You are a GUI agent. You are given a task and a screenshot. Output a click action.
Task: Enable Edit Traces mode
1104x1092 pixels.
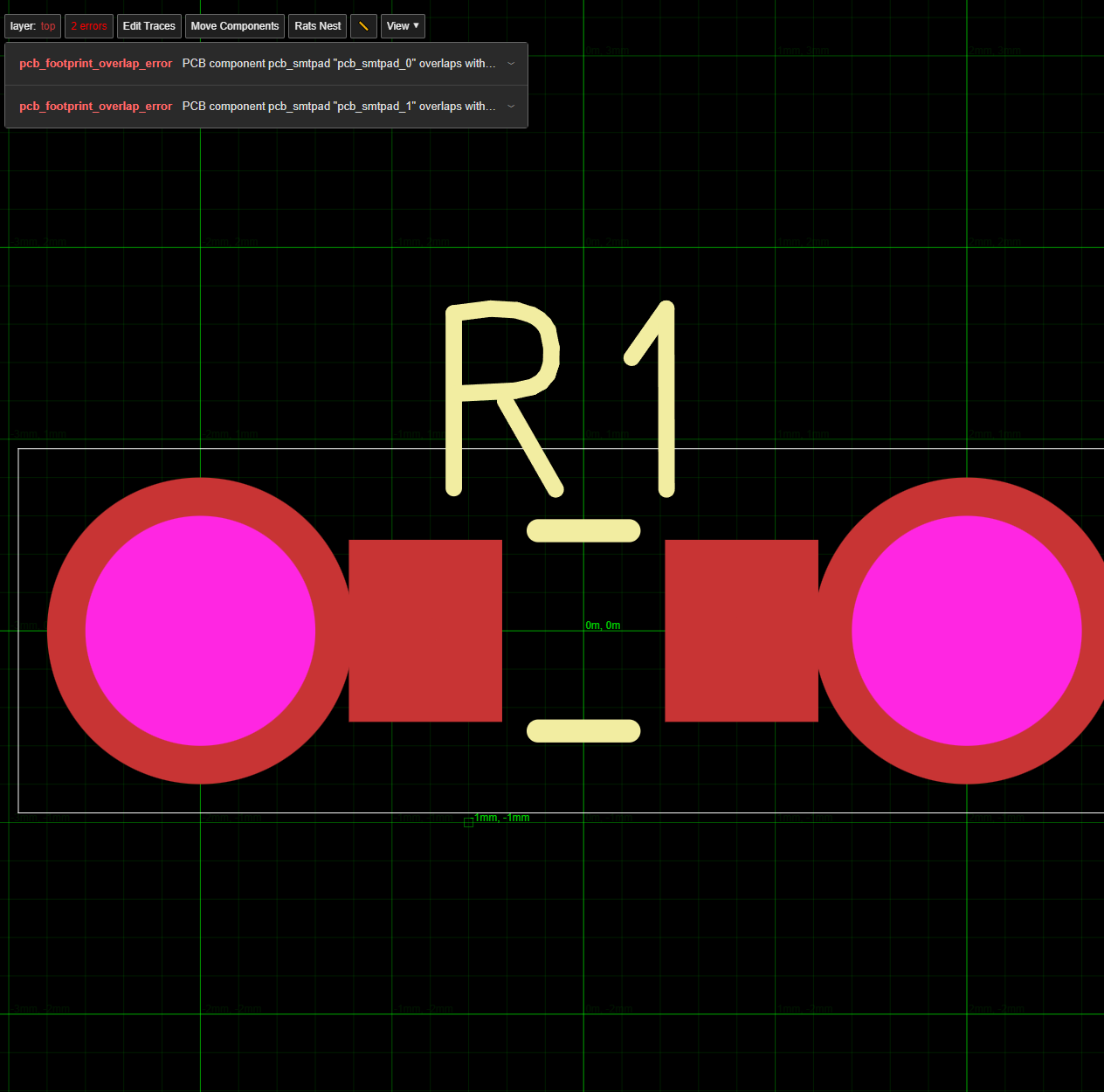pos(149,26)
